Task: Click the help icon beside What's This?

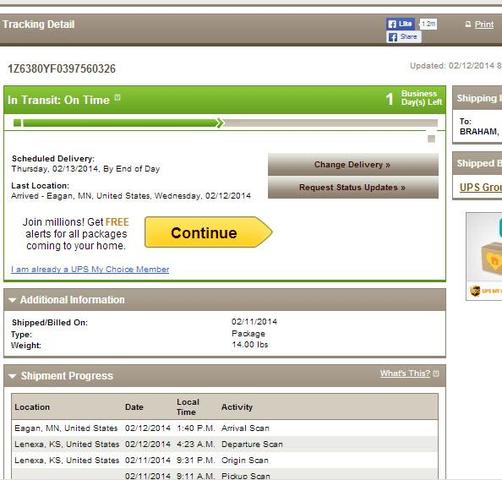Action: click(436, 374)
